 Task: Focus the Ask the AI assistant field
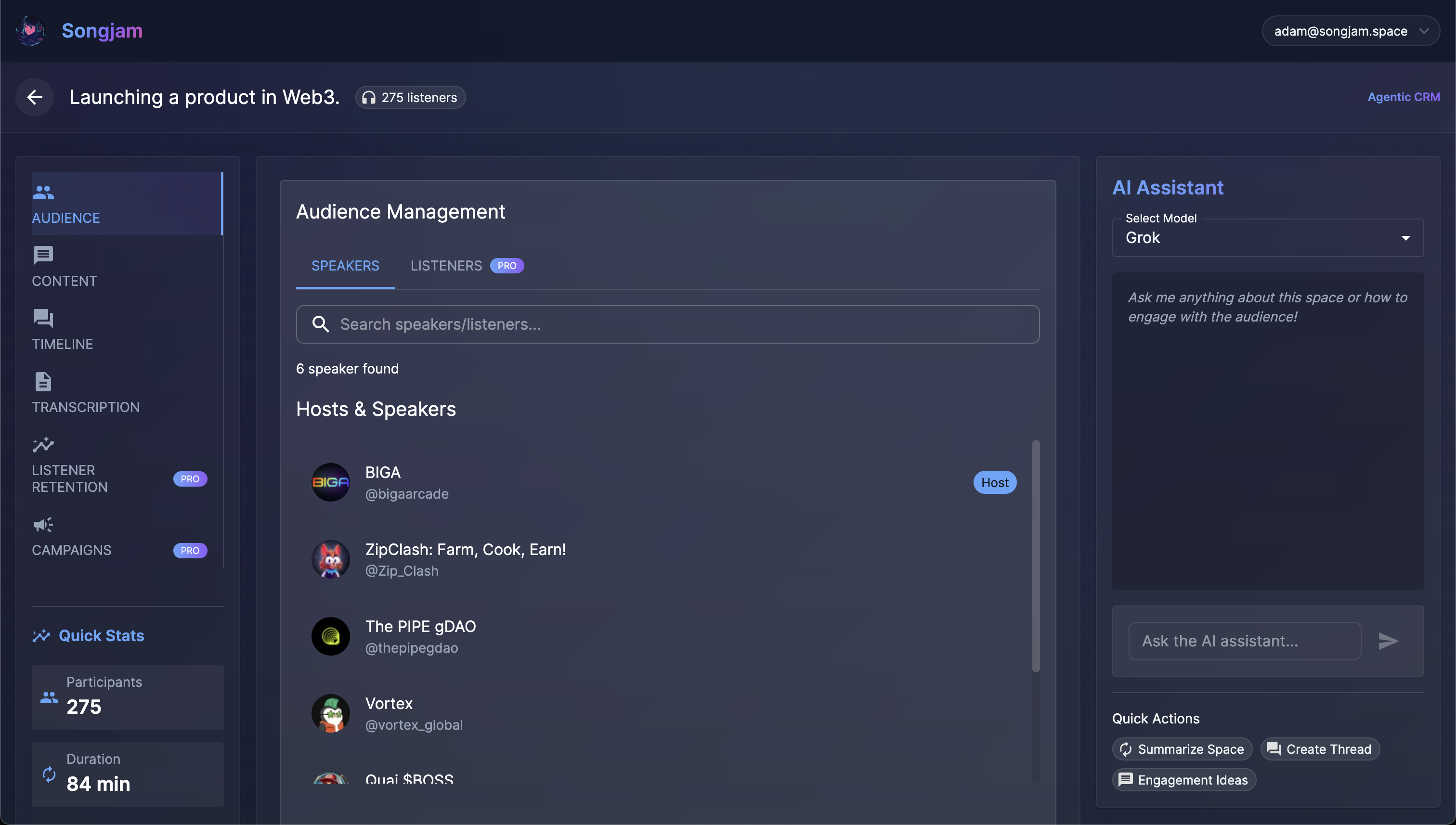(x=1244, y=641)
